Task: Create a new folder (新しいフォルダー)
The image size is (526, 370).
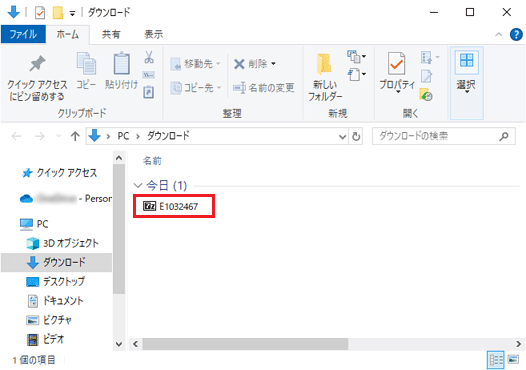Action: [x=324, y=77]
